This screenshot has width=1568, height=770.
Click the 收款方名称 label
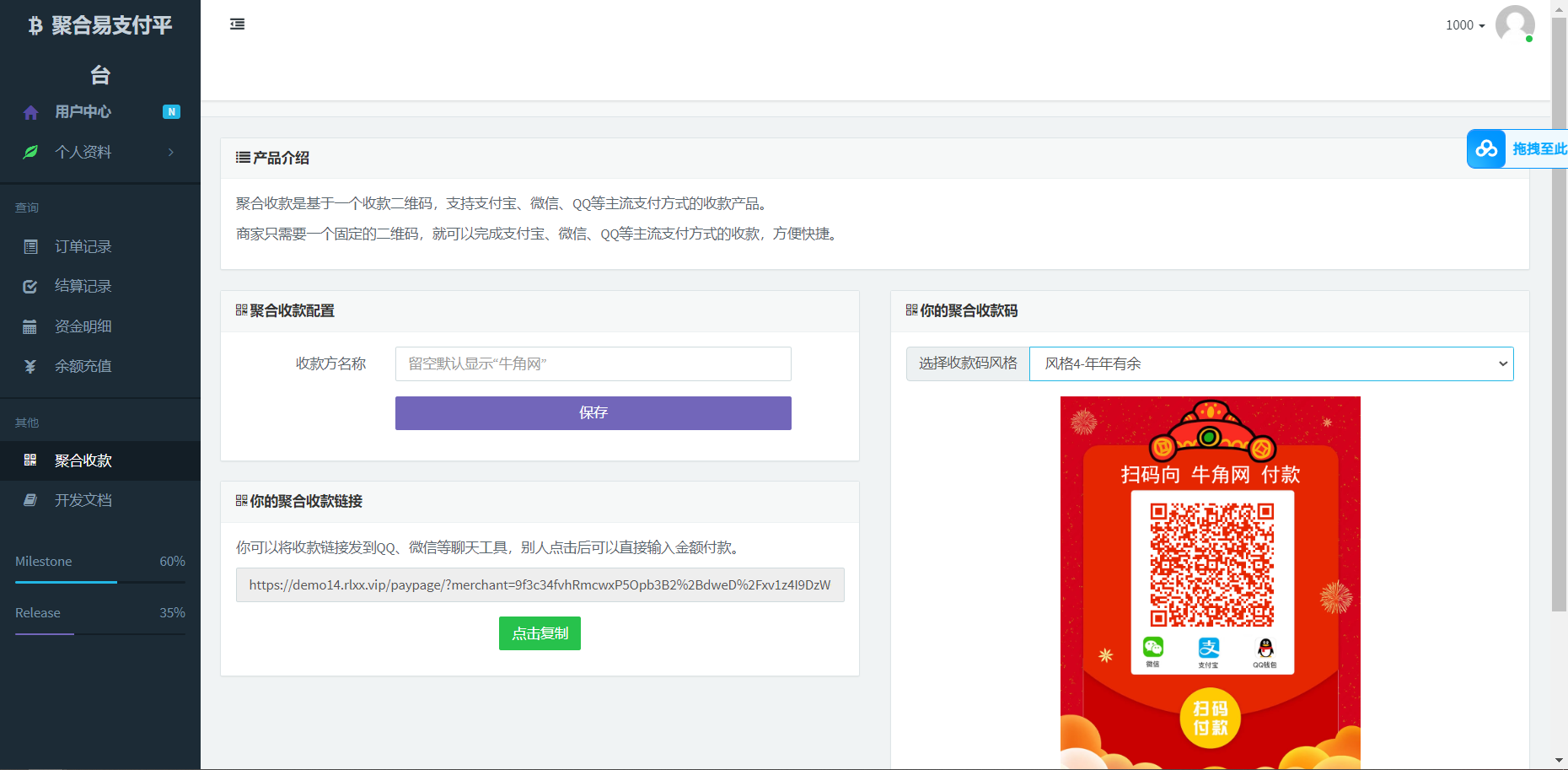click(330, 363)
